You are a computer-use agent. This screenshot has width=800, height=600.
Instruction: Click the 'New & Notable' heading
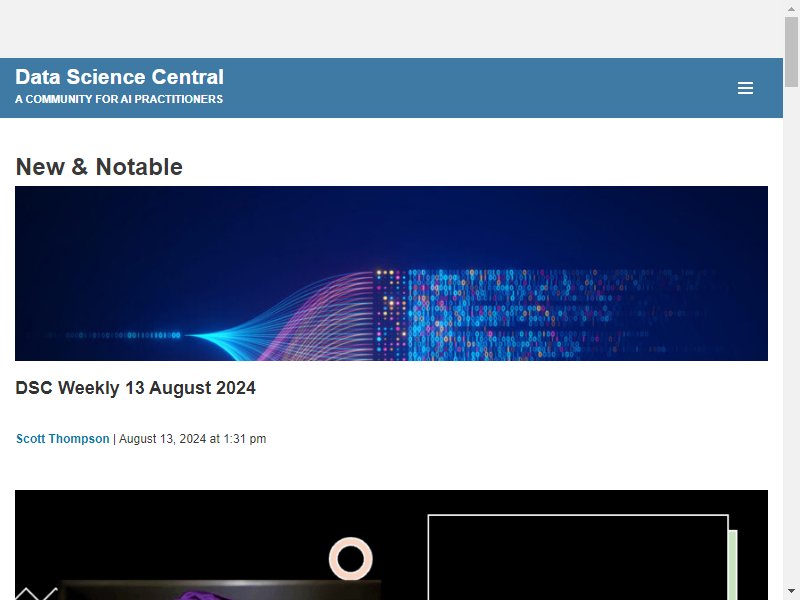99,167
